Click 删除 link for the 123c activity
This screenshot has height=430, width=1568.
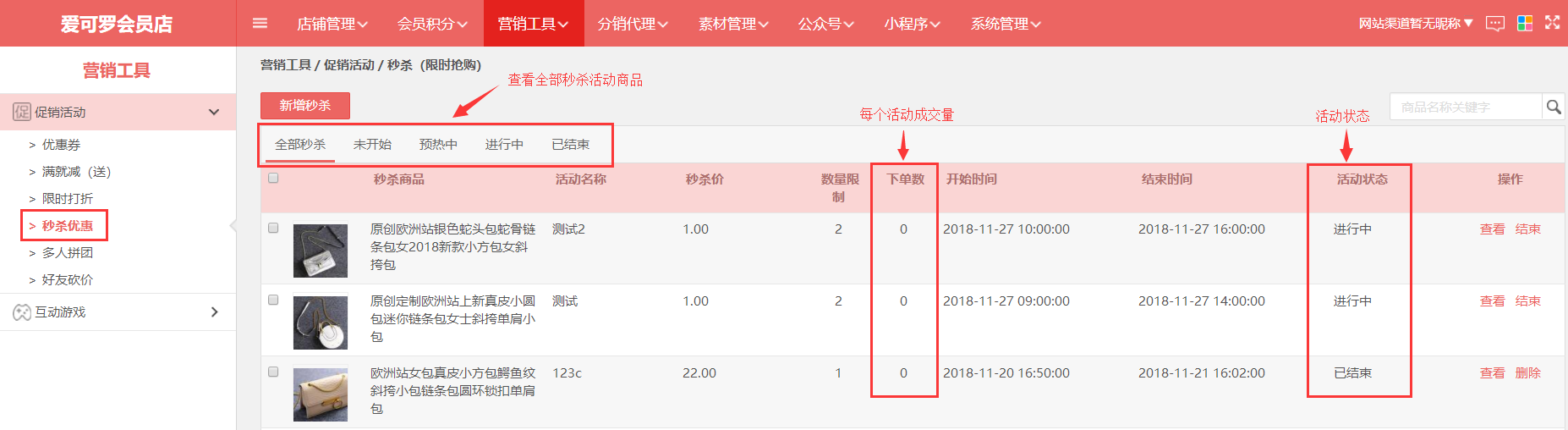(1527, 373)
